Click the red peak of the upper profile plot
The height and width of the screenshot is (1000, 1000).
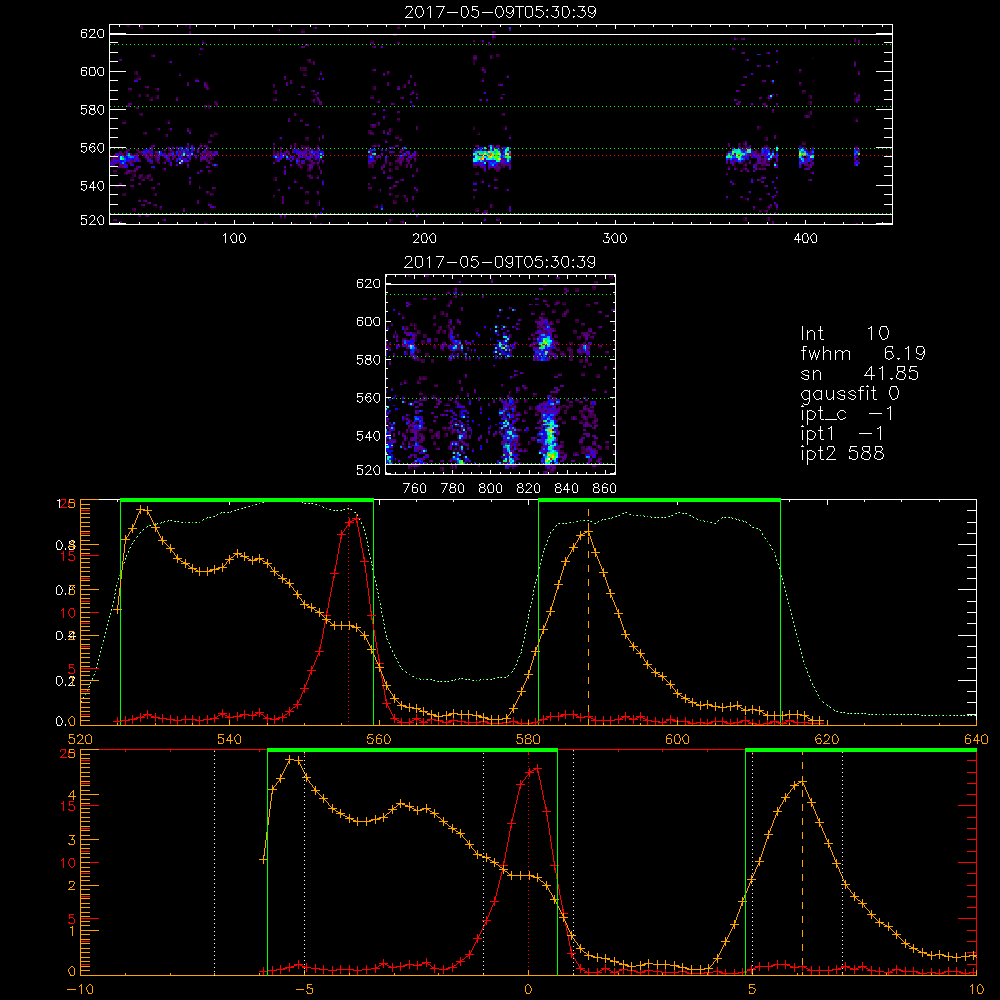click(354, 520)
